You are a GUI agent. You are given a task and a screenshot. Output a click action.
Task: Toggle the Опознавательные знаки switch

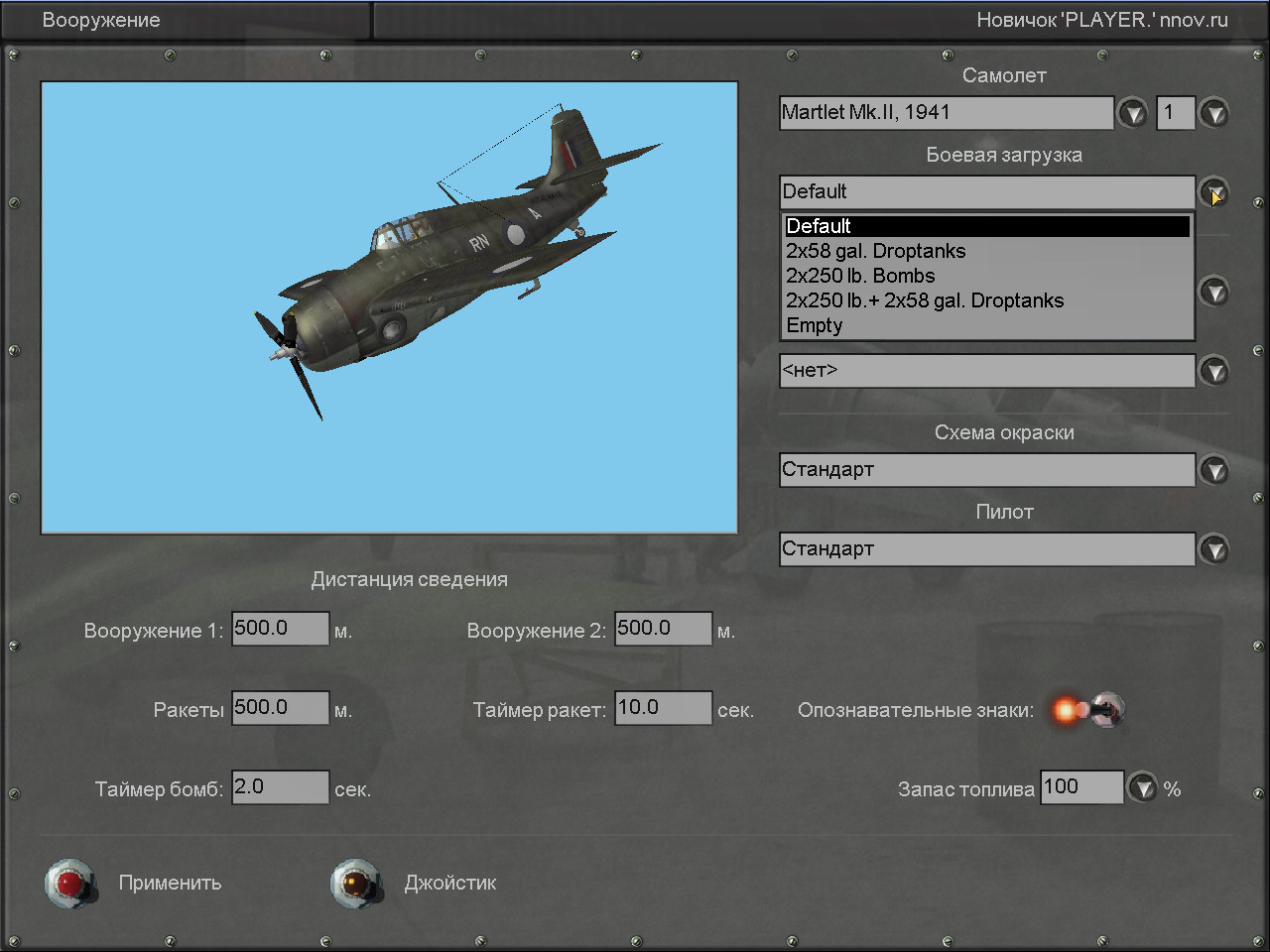(1088, 710)
